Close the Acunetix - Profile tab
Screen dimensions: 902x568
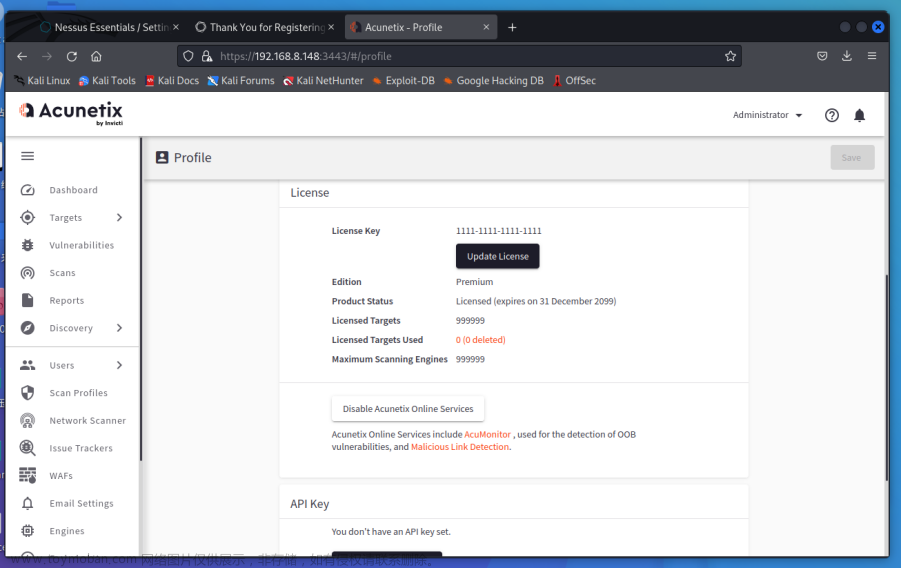[487, 27]
